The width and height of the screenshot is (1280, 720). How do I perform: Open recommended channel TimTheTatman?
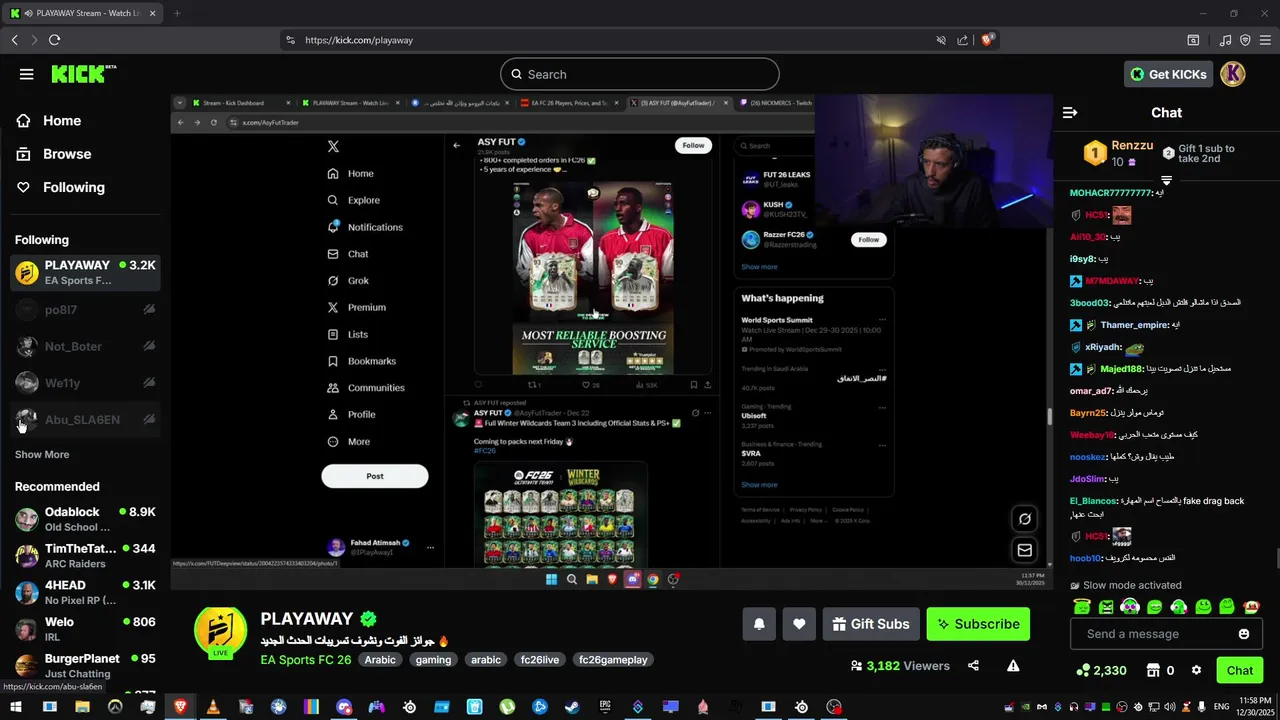click(85, 556)
